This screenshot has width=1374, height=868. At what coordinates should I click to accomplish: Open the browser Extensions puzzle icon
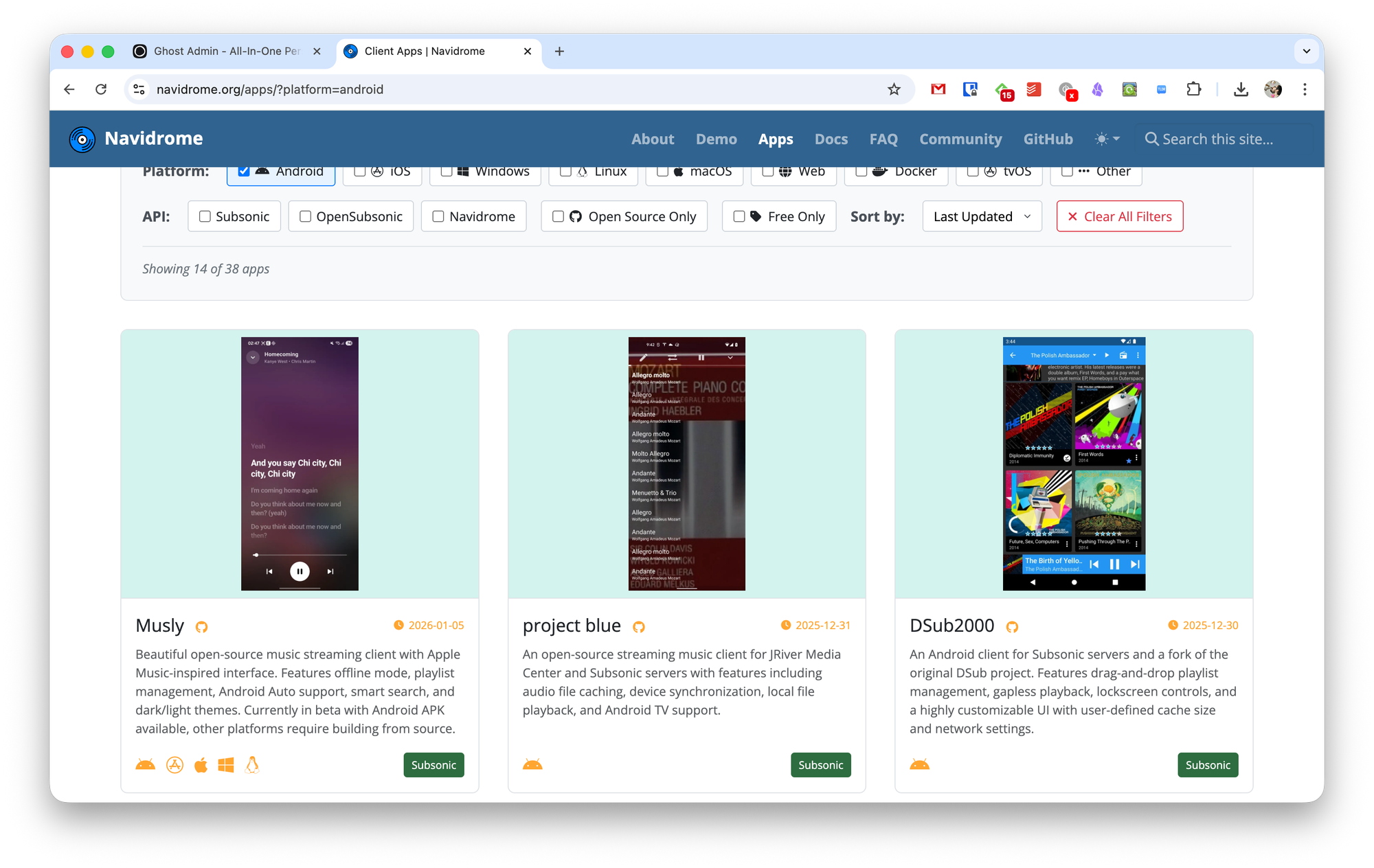(1194, 89)
